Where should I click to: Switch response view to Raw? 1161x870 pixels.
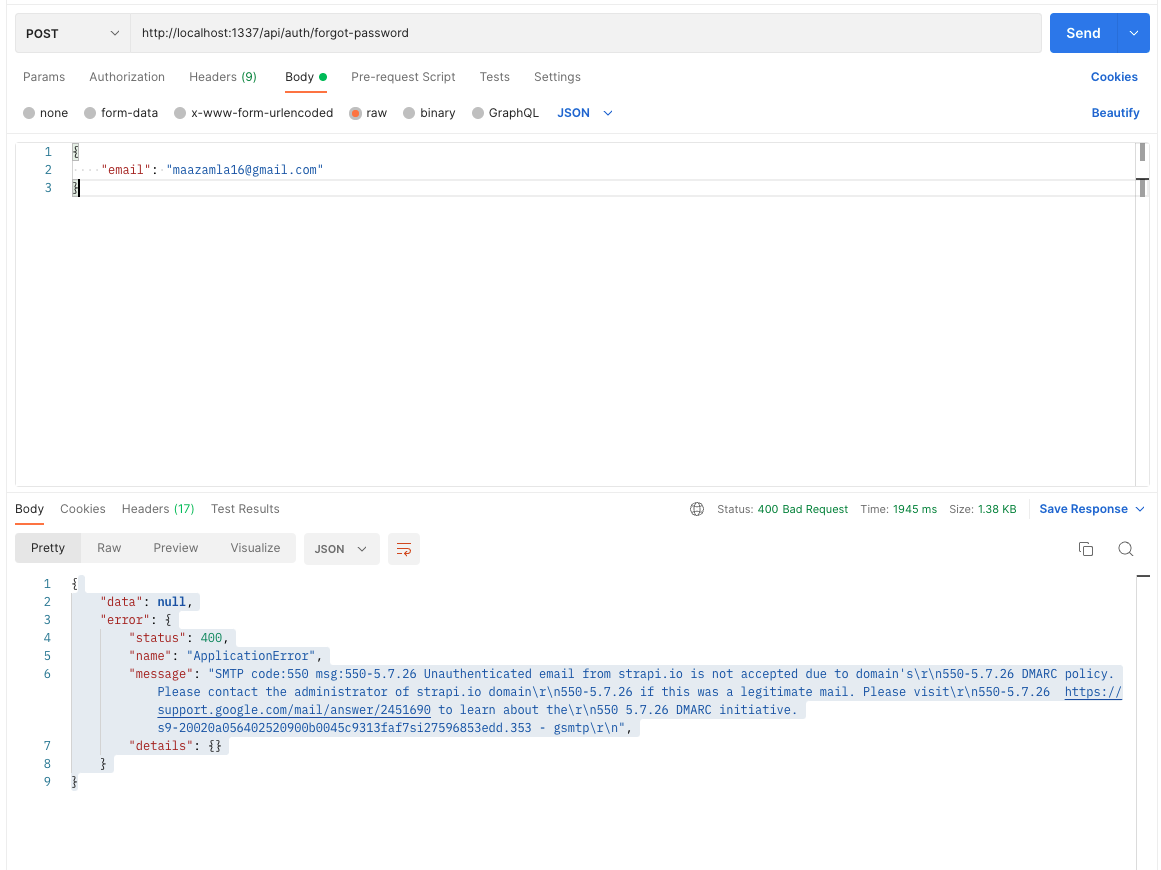[x=108, y=548]
